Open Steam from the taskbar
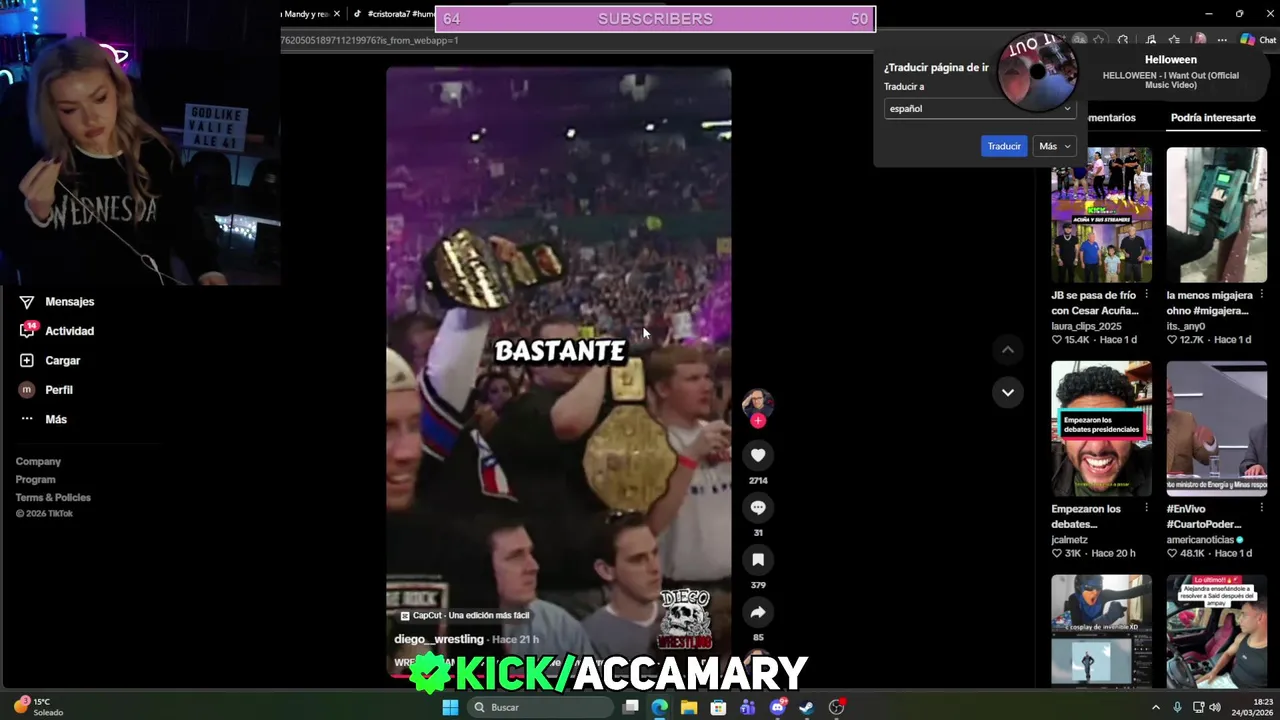1280x720 pixels. click(x=807, y=707)
